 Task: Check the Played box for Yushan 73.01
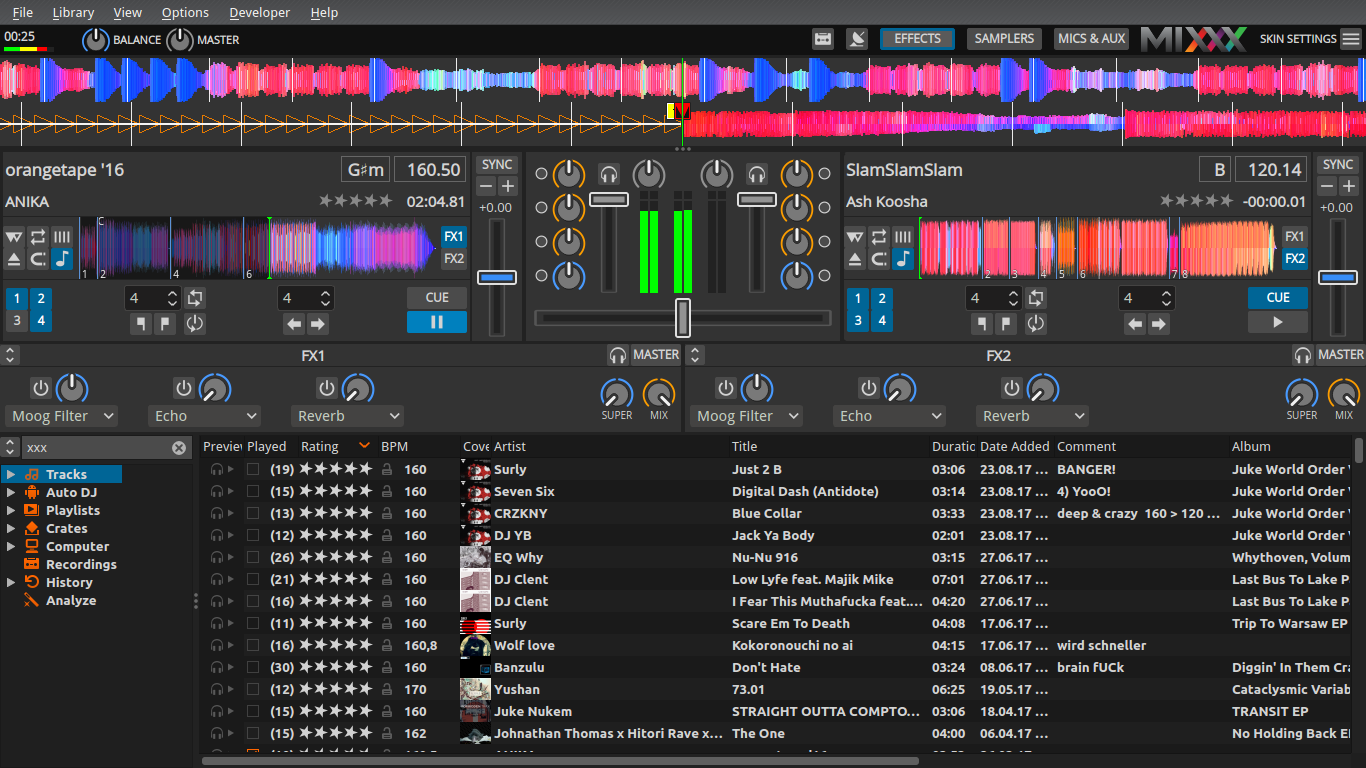(x=253, y=689)
